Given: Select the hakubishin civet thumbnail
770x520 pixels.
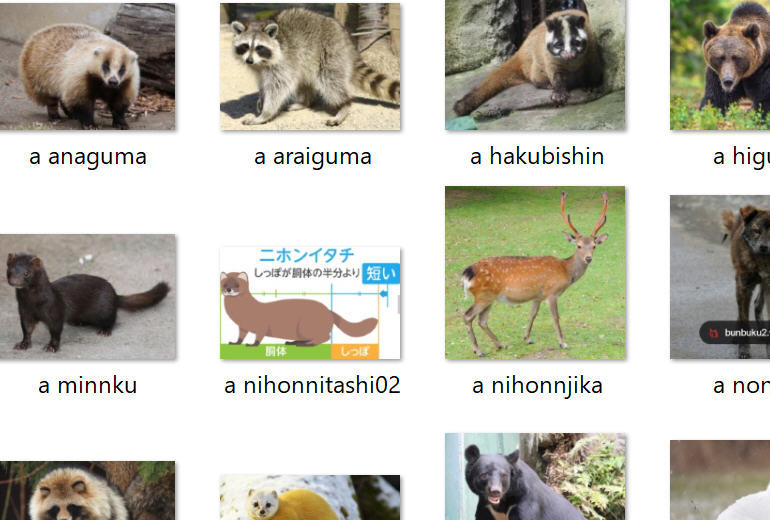Looking at the screenshot, I should pyautogui.click(x=535, y=65).
